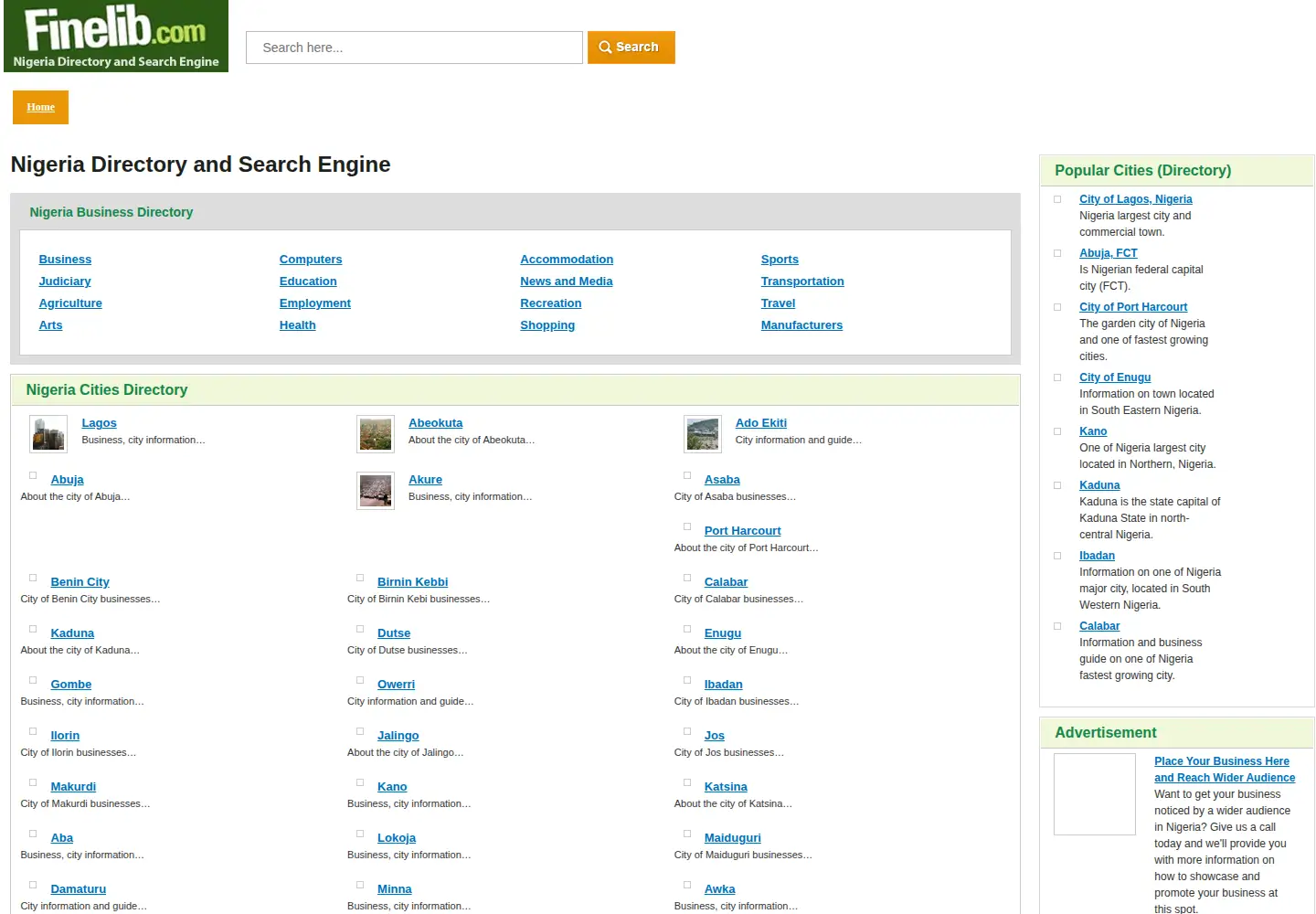The width and height of the screenshot is (1316, 914).
Task: Open the Travel category link
Action: [x=779, y=303]
